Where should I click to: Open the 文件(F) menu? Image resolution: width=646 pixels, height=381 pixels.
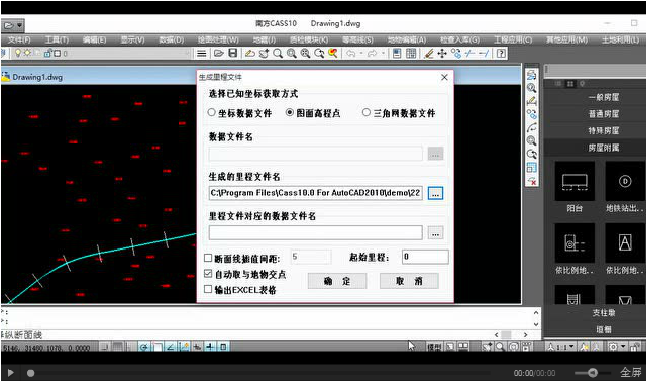pos(19,40)
